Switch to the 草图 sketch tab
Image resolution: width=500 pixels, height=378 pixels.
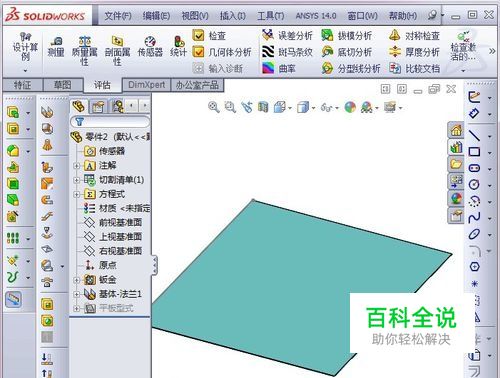[63, 85]
